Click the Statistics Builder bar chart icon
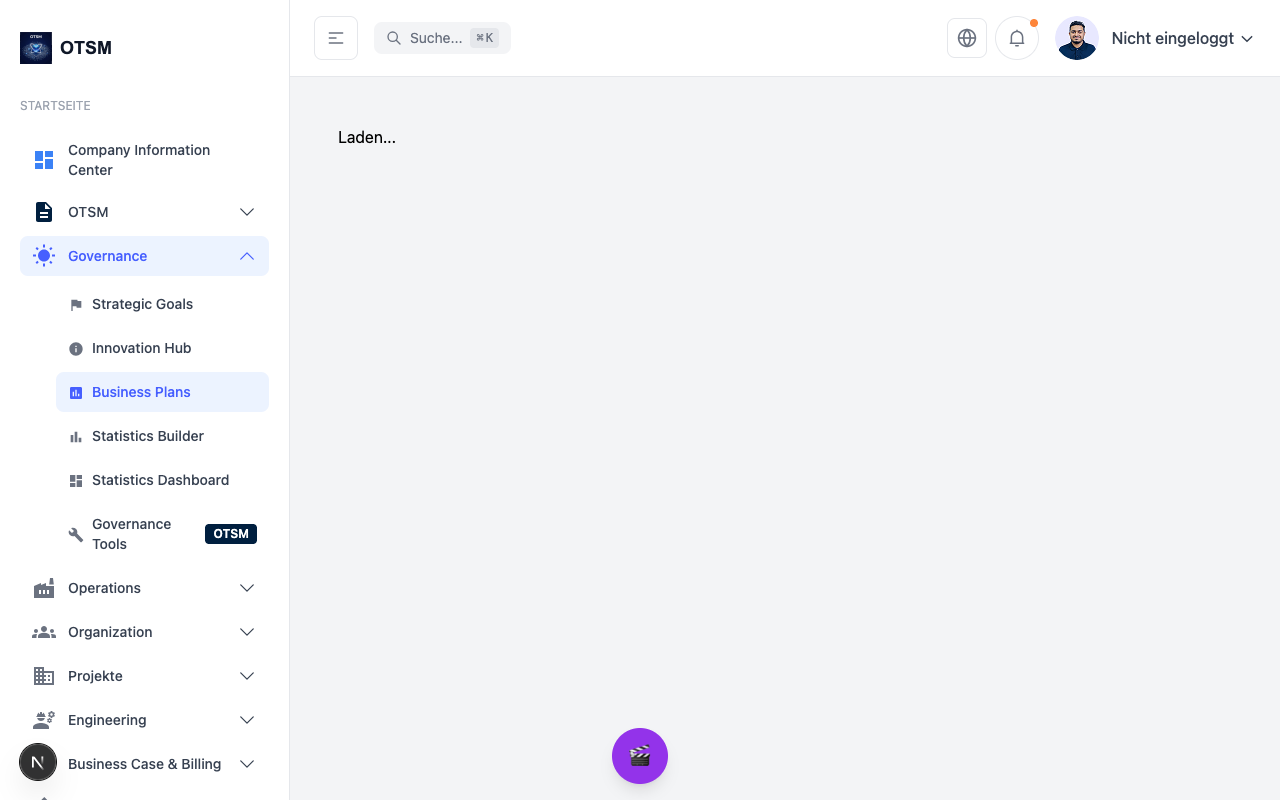1280x800 pixels. pos(76,437)
